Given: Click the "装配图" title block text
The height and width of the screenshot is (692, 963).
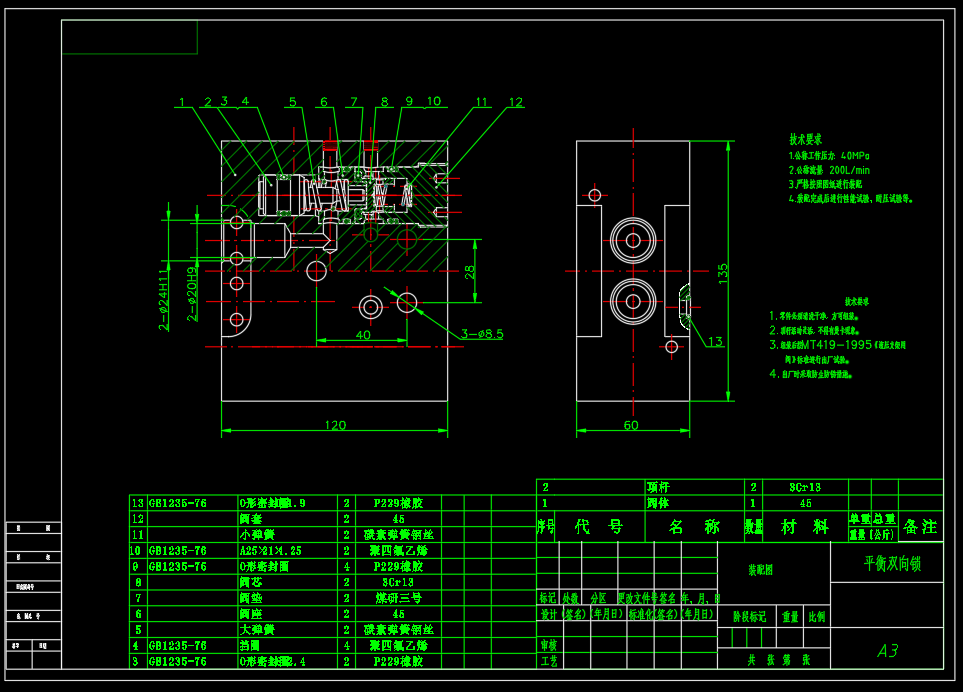Looking at the screenshot, I should point(760,570).
